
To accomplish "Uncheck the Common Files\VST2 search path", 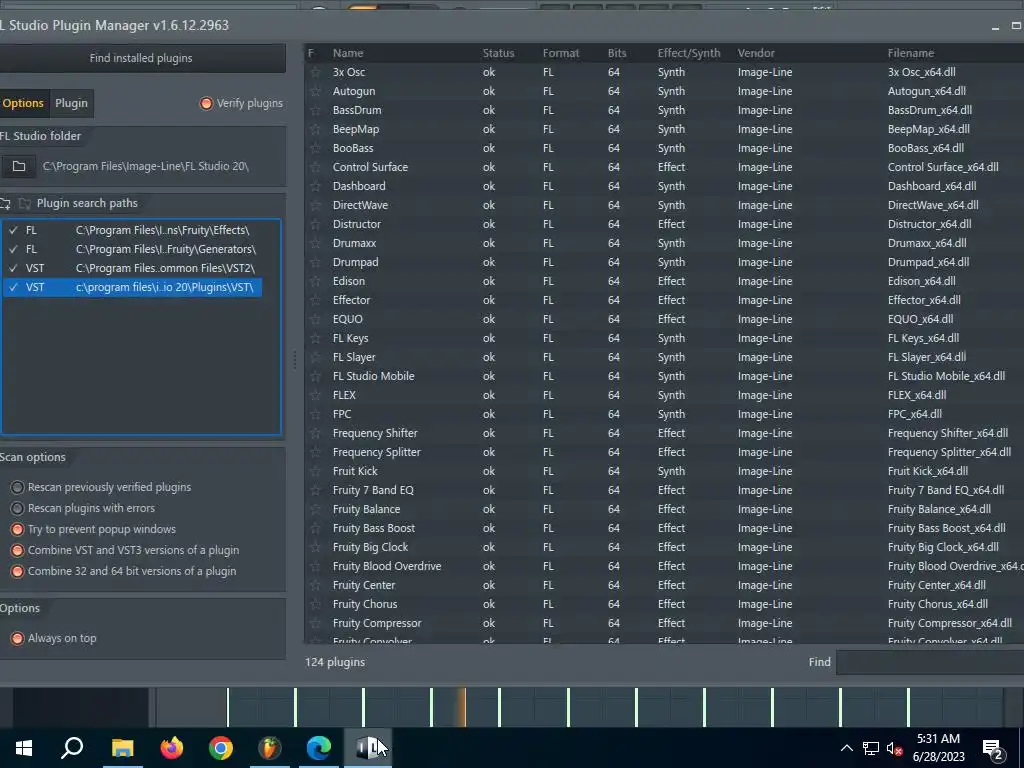I will click(x=14, y=268).
